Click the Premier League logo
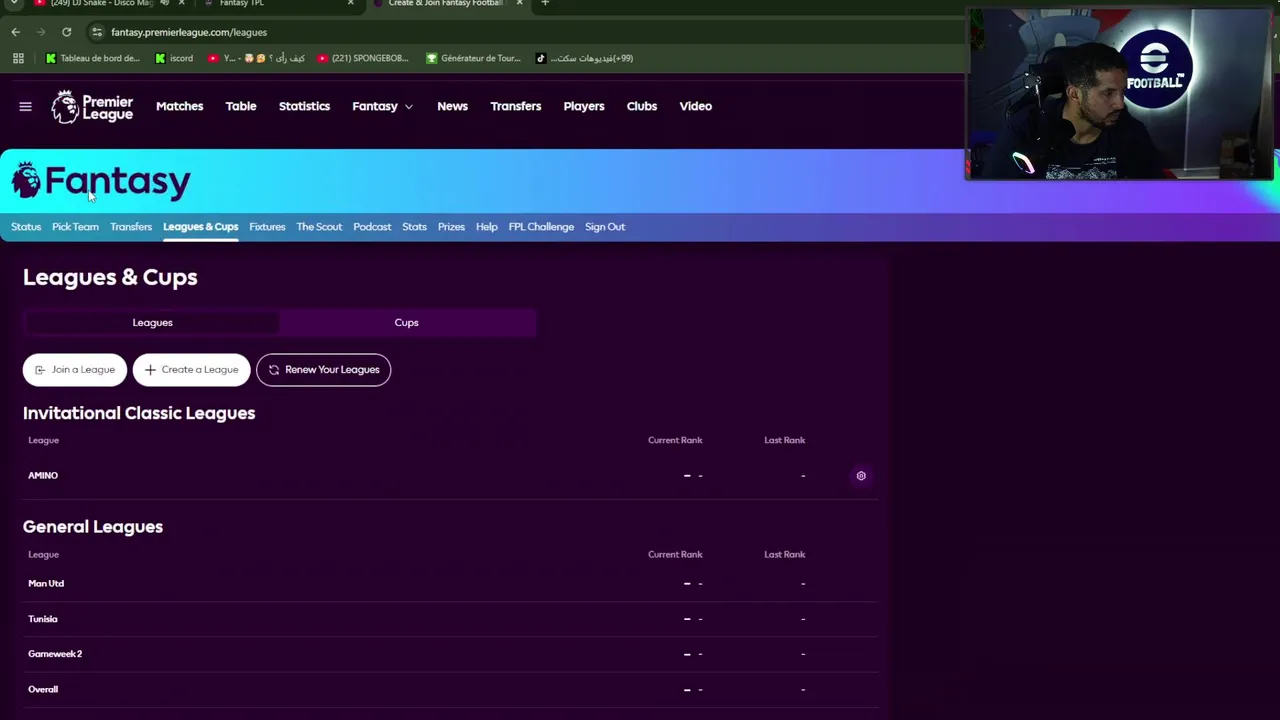This screenshot has height=720, width=1280. (92, 107)
